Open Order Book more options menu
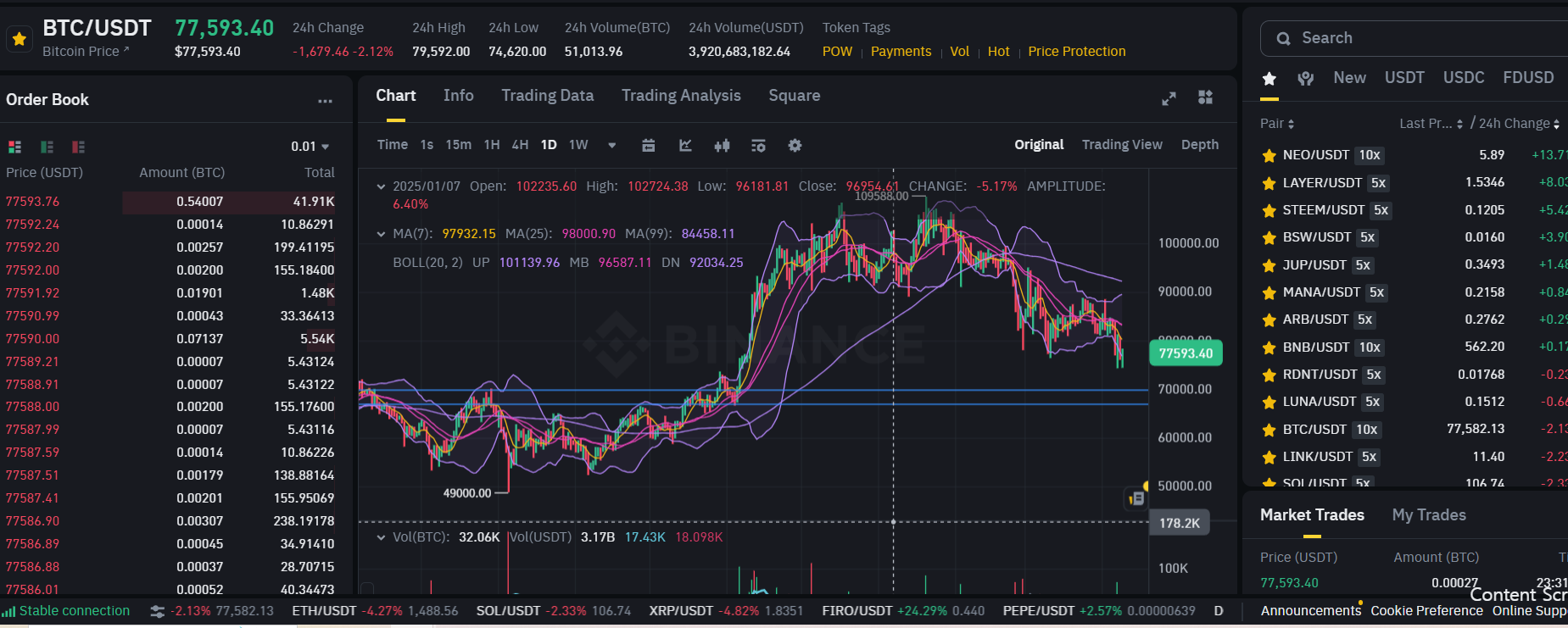This screenshot has width=1568, height=628. 325,101
